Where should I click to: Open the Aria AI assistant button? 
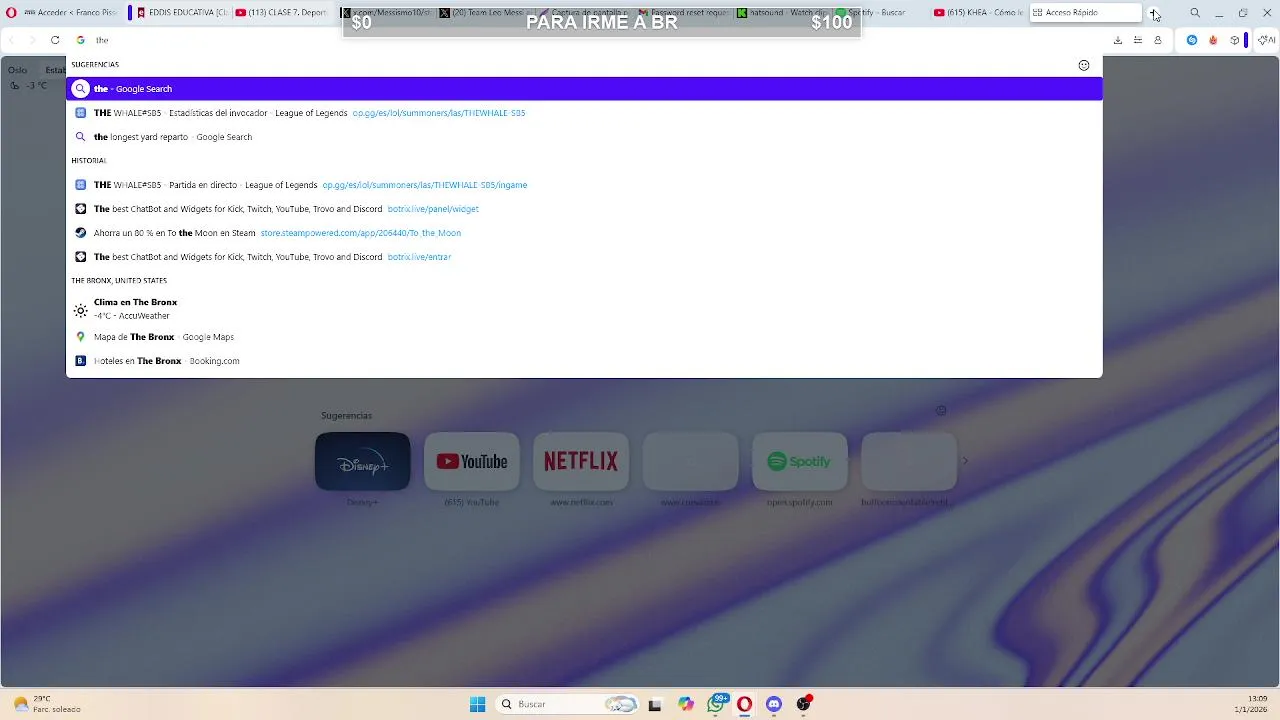1266,40
